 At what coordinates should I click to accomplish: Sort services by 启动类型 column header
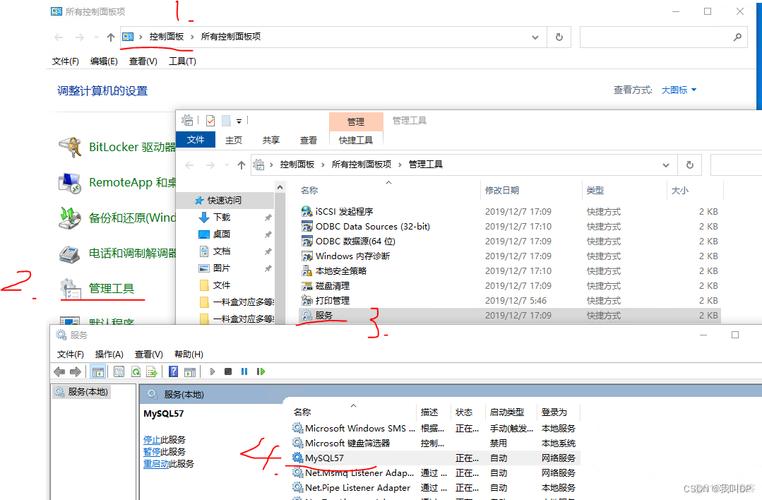point(511,412)
